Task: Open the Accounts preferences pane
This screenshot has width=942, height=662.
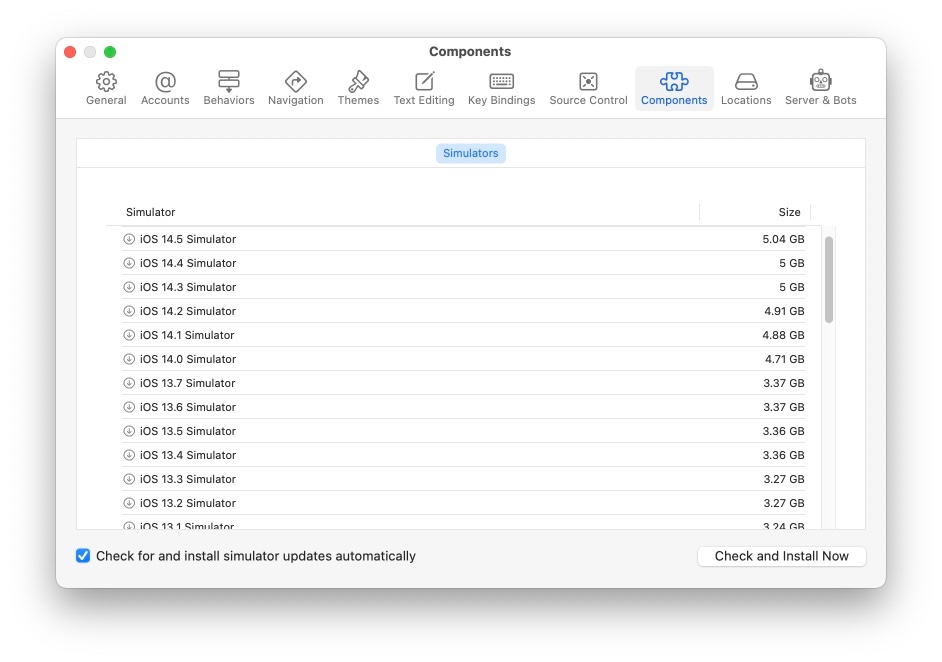Action: point(165,88)
